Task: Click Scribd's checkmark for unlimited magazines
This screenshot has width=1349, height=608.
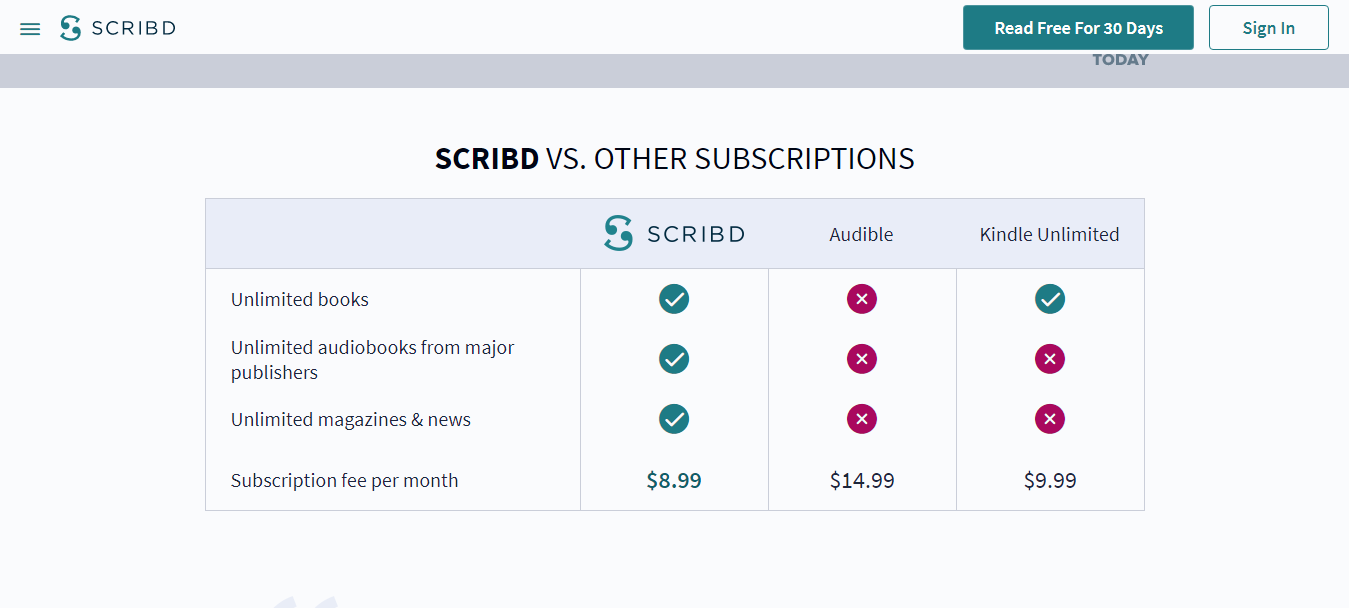Action: [673, 419]
